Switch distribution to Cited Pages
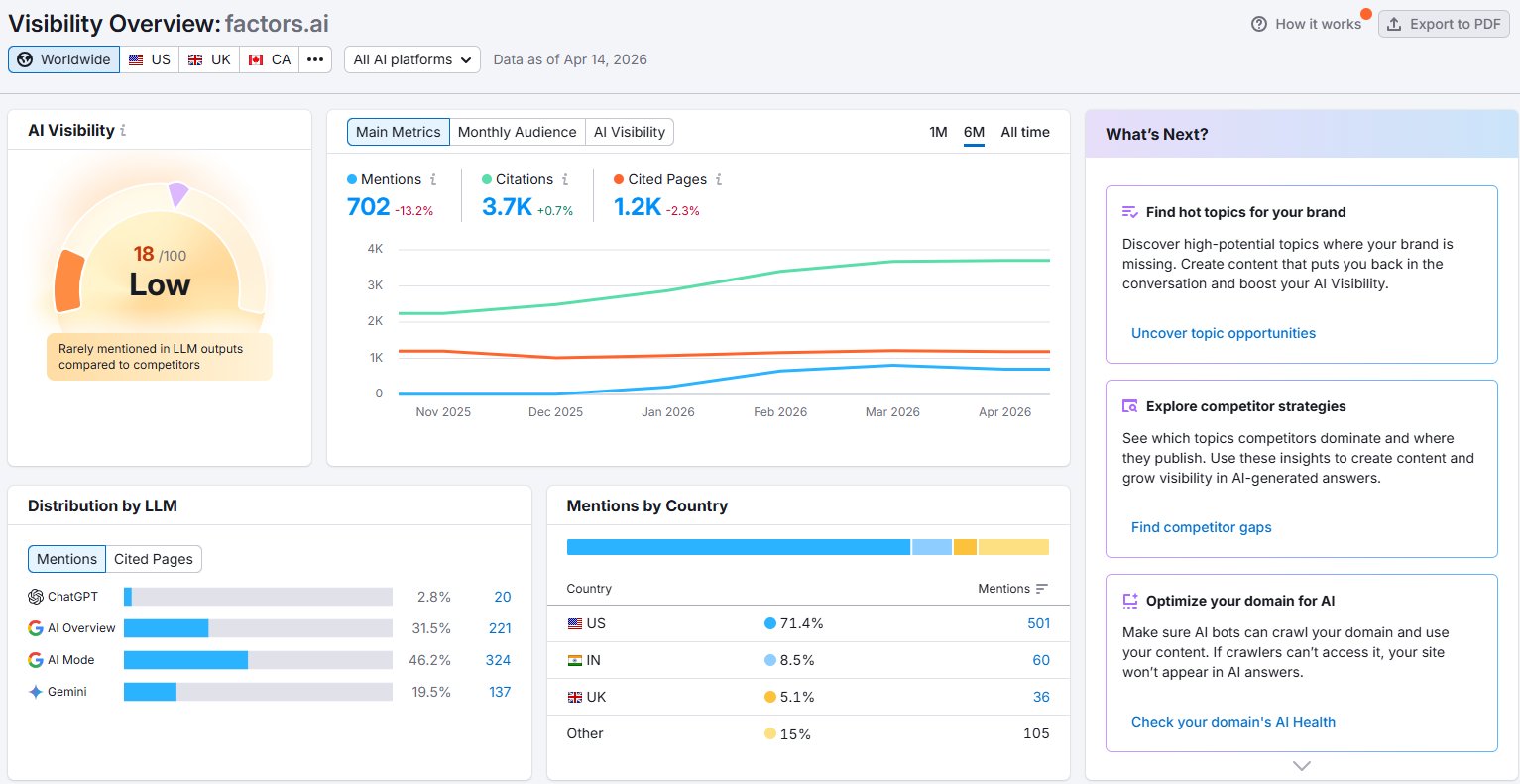This screenshot has height=784, width=1520. 154,559
